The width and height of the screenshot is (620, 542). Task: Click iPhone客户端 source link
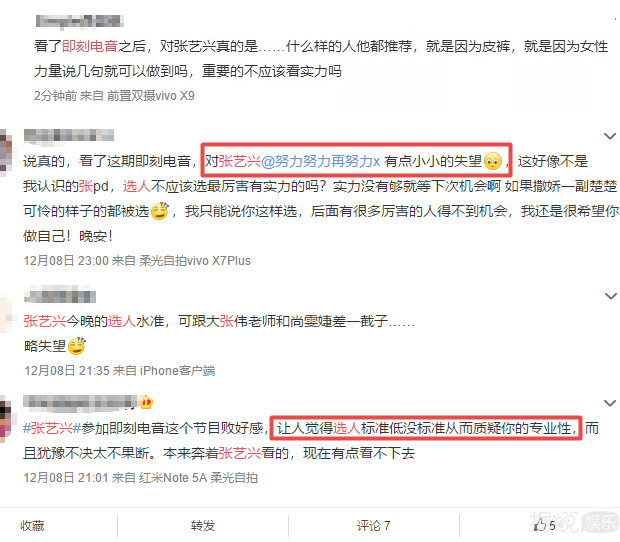pyautogui.click(x=178, y=370)
